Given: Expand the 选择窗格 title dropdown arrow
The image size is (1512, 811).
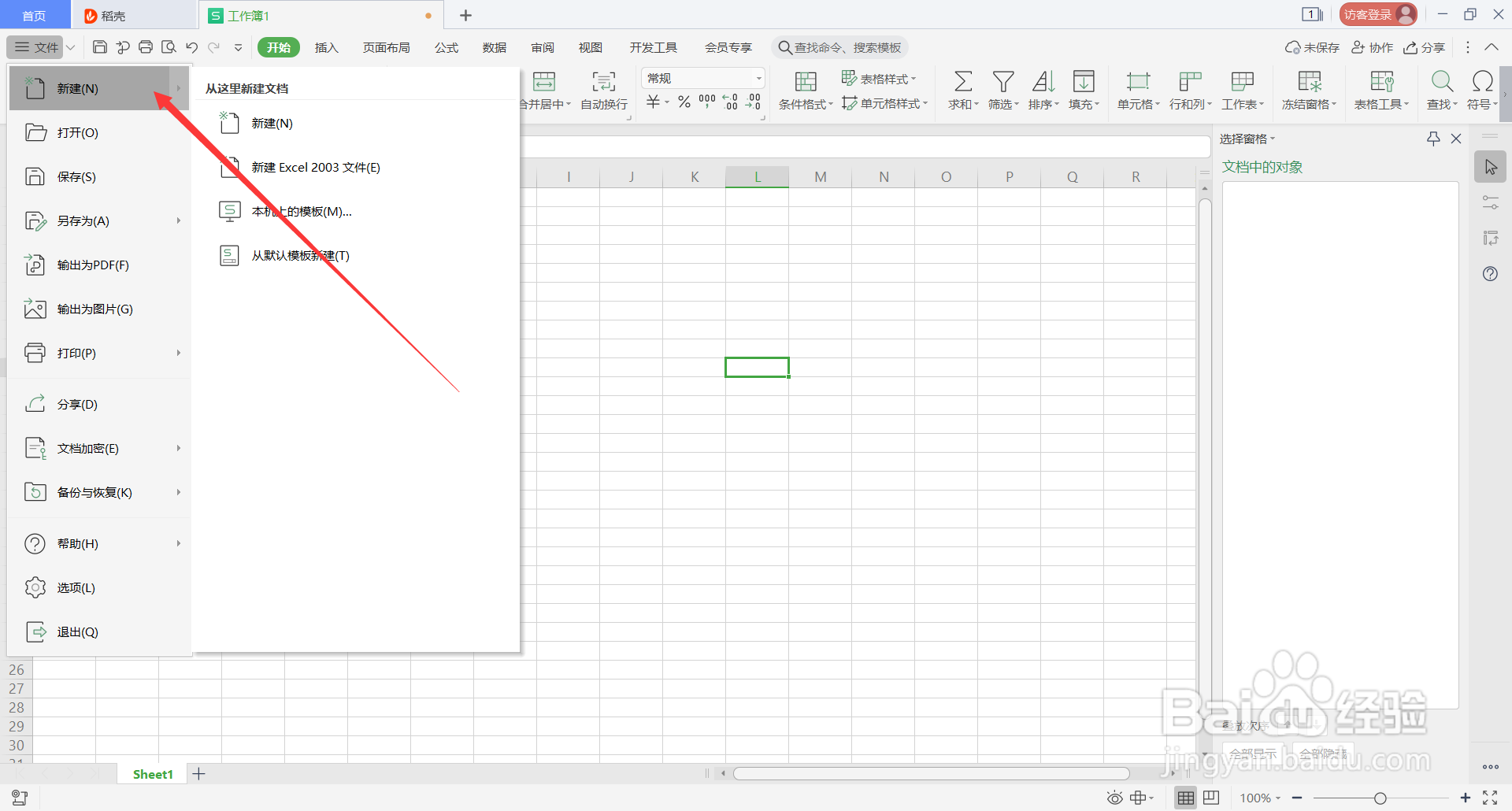Looking at the screenshot, I should (1273, 139).
